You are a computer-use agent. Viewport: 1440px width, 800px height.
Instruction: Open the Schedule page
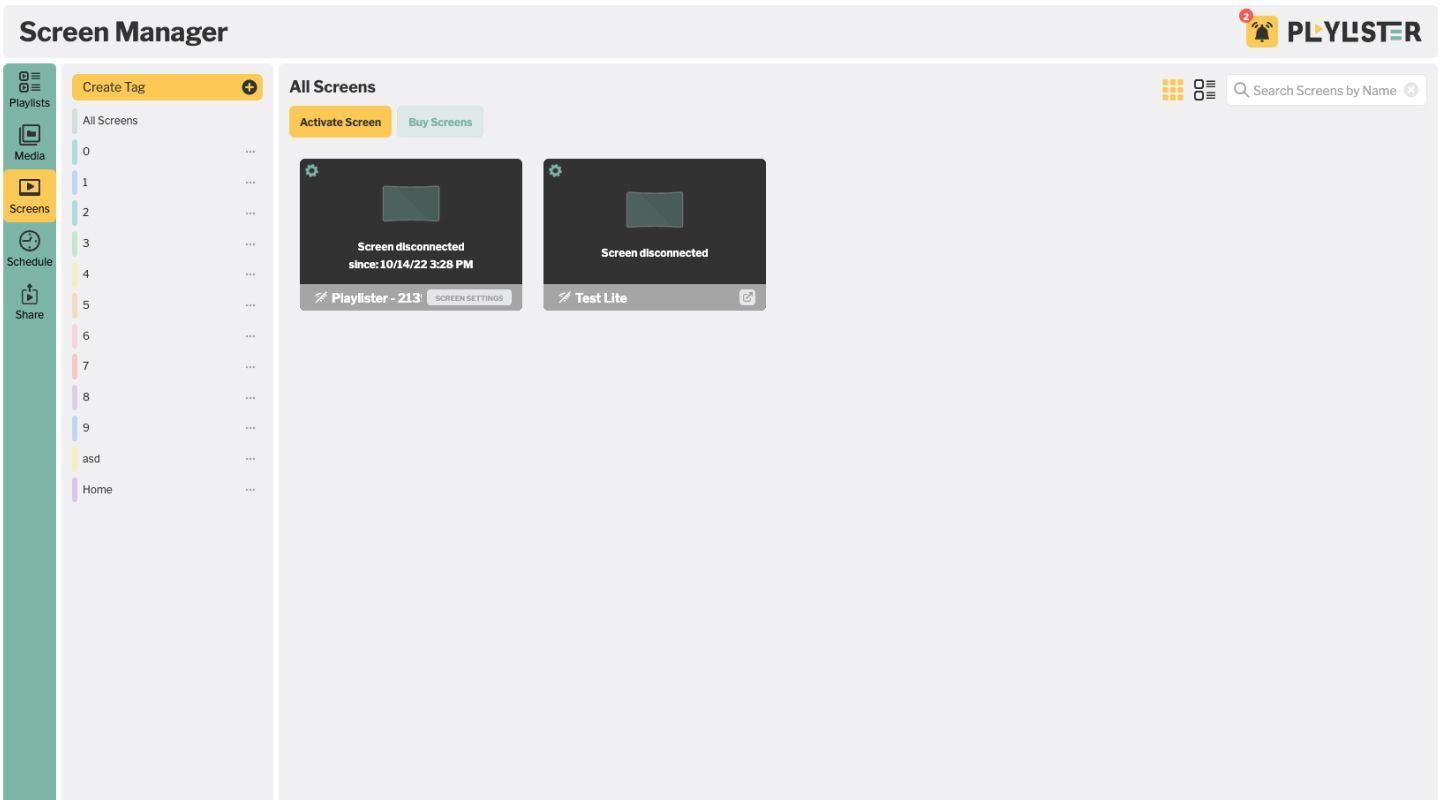[29, 248]
